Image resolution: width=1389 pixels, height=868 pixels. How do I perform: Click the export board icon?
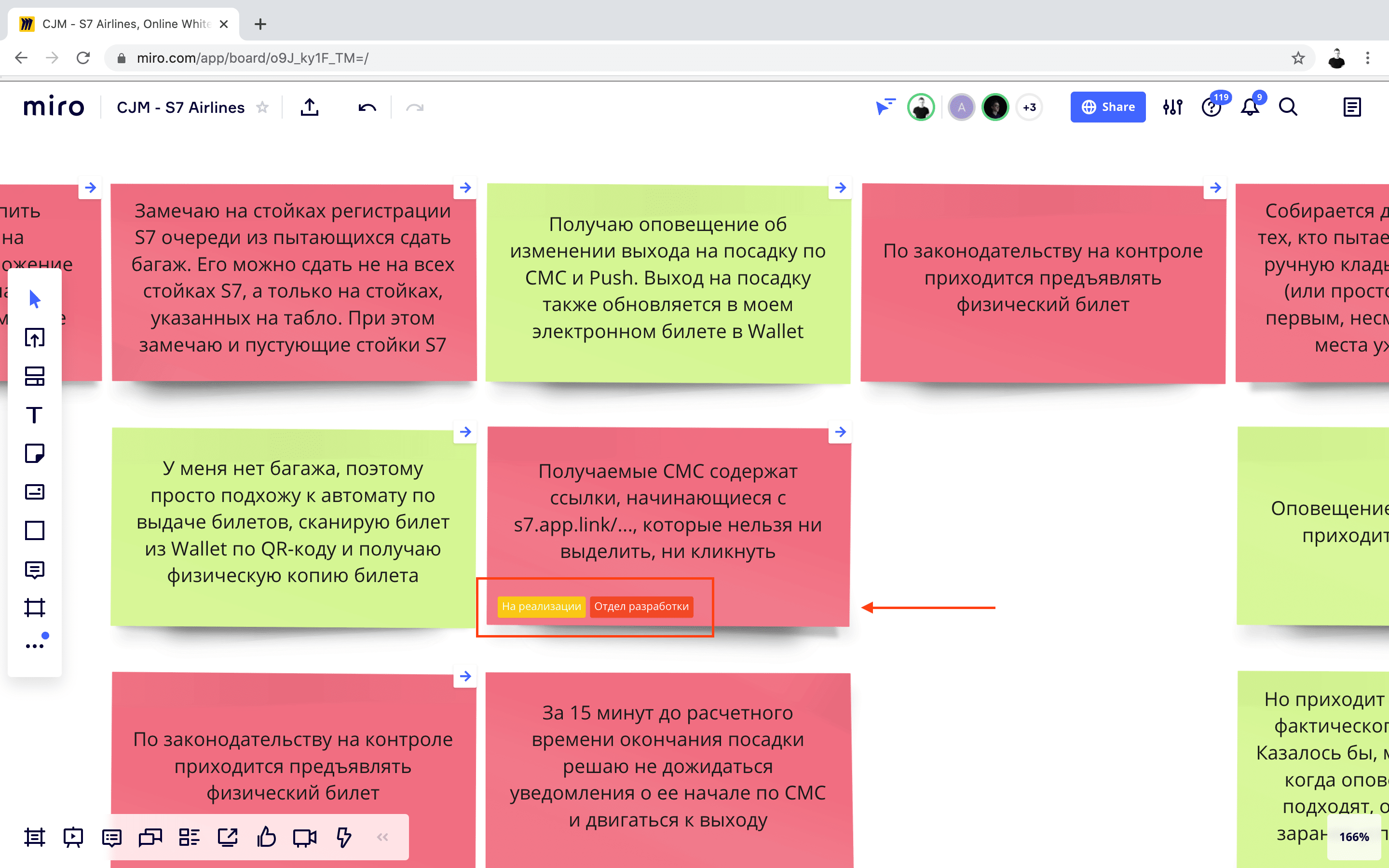[309, 108]
